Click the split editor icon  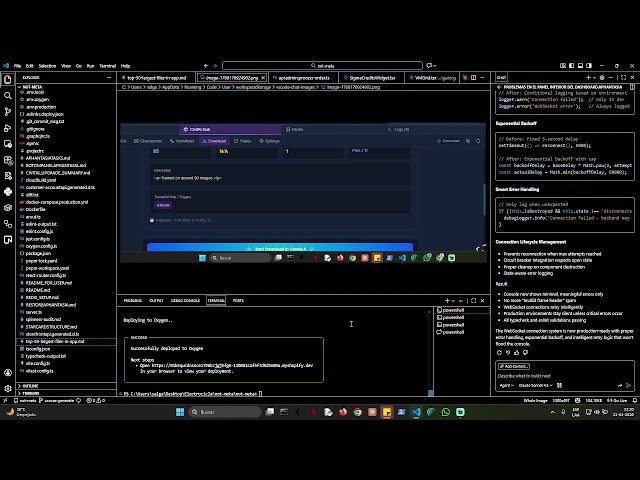pyautogui.click(x=473, y=78)
